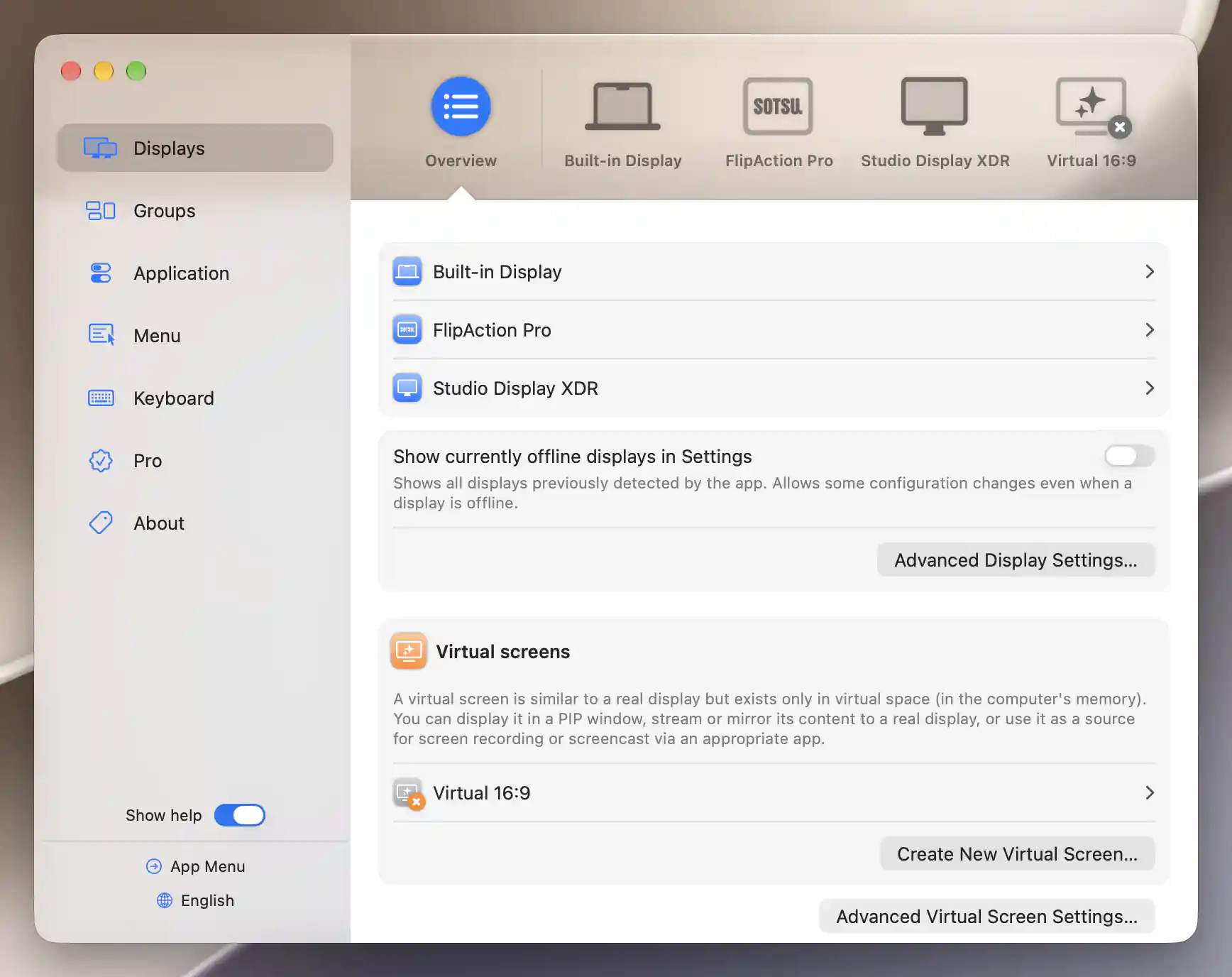Viewport: 1232px width, 977px height.
Task: Click the FlipAction Pro row icon
Action: coord(407,329)
